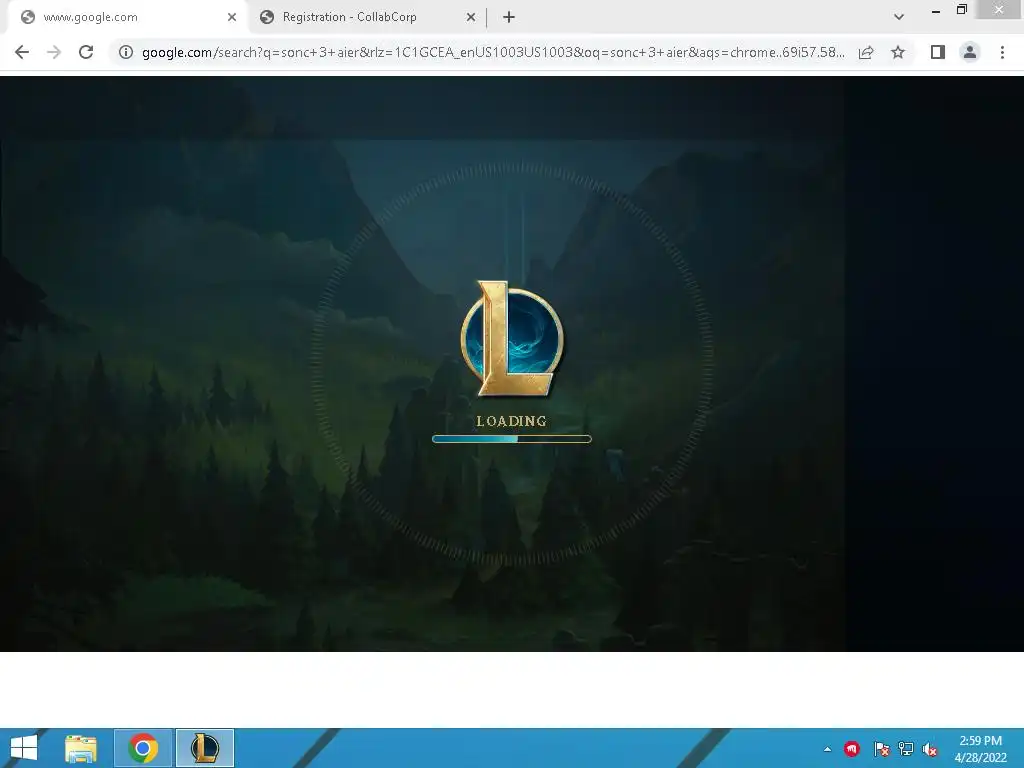Select League of Legends taskbar icon

click(x=204, y=748)
